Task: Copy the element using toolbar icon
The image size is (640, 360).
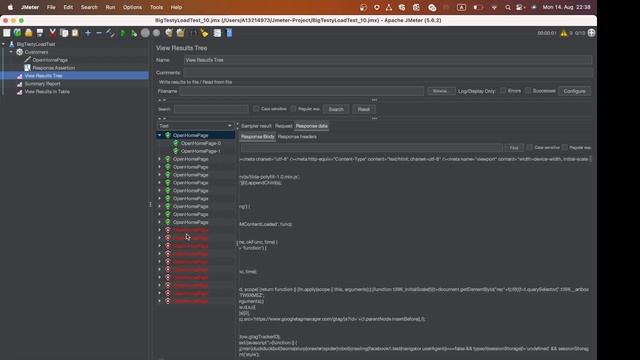Action: point(64,33)
